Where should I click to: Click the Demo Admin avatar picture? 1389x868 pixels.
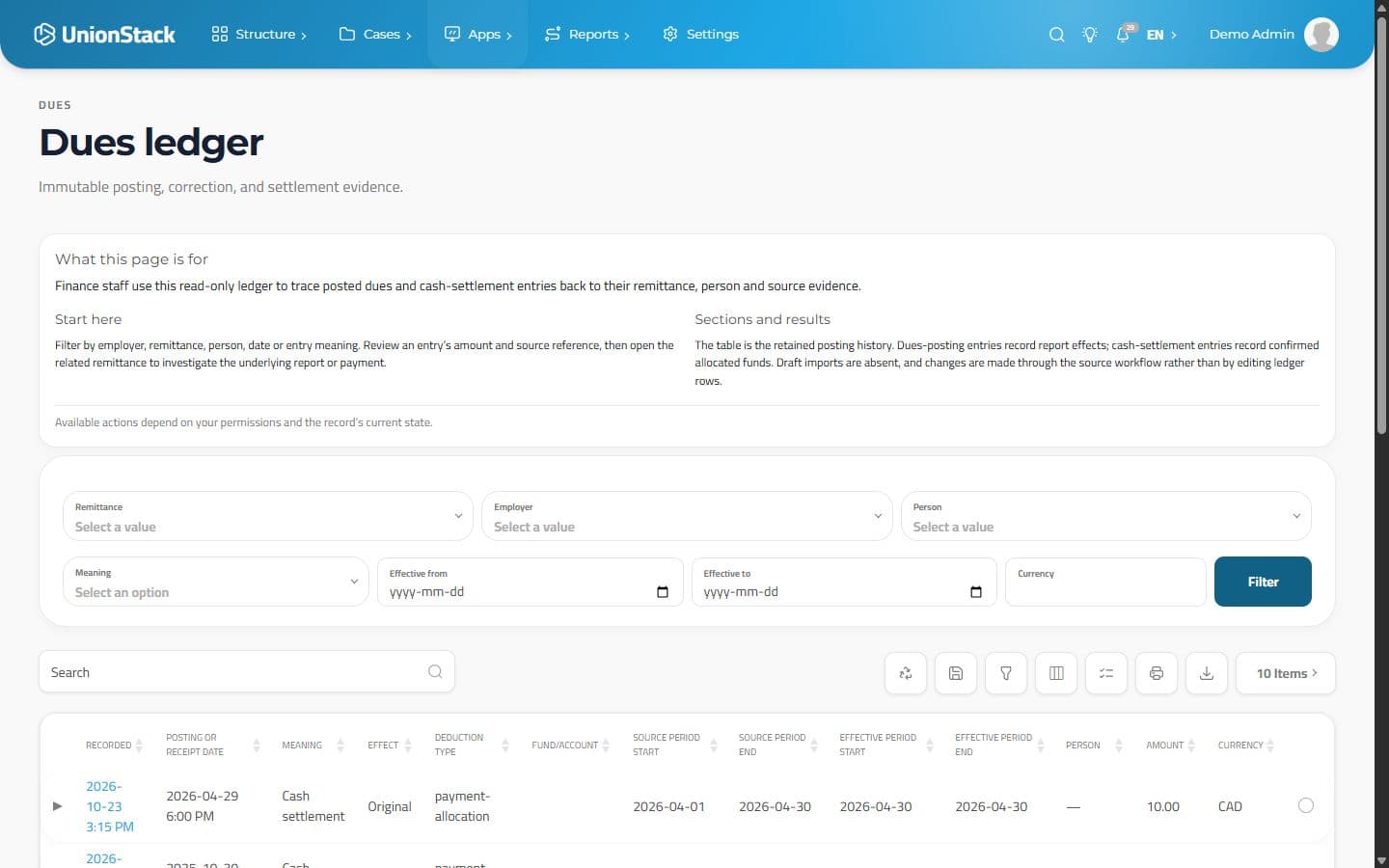(1321, 35)
